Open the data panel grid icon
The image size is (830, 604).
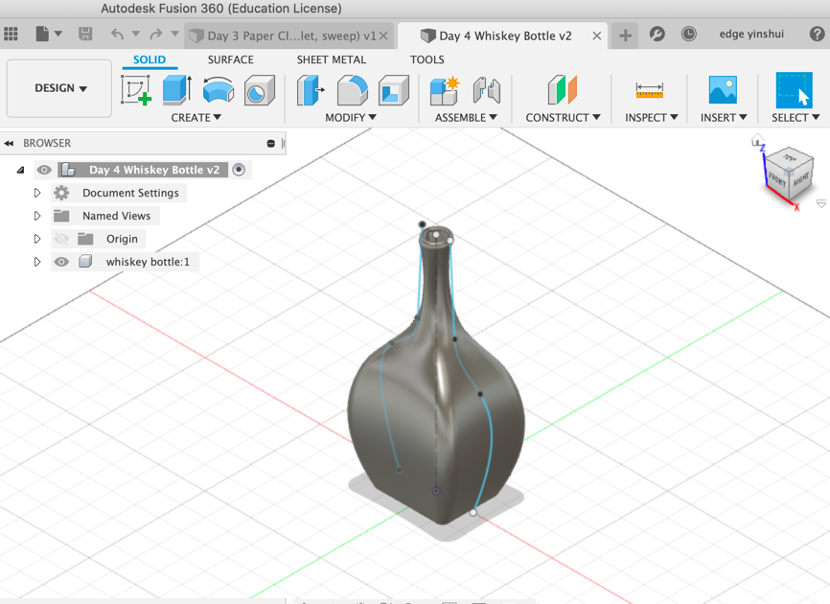pos(11,34)
